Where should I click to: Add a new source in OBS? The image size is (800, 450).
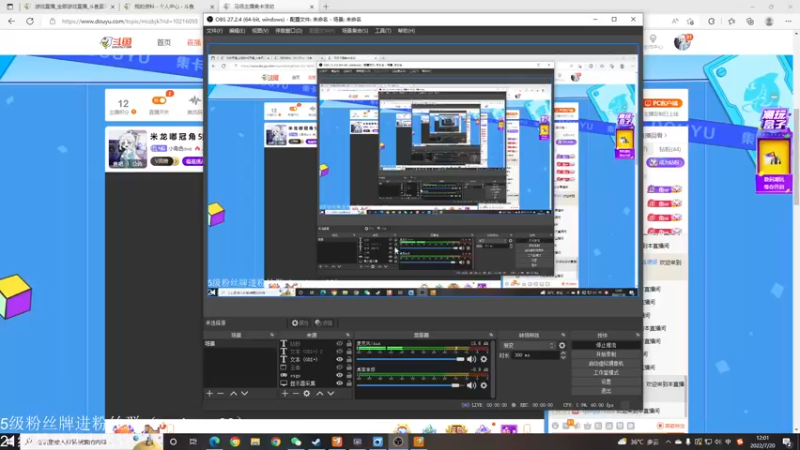coord(285,393)
